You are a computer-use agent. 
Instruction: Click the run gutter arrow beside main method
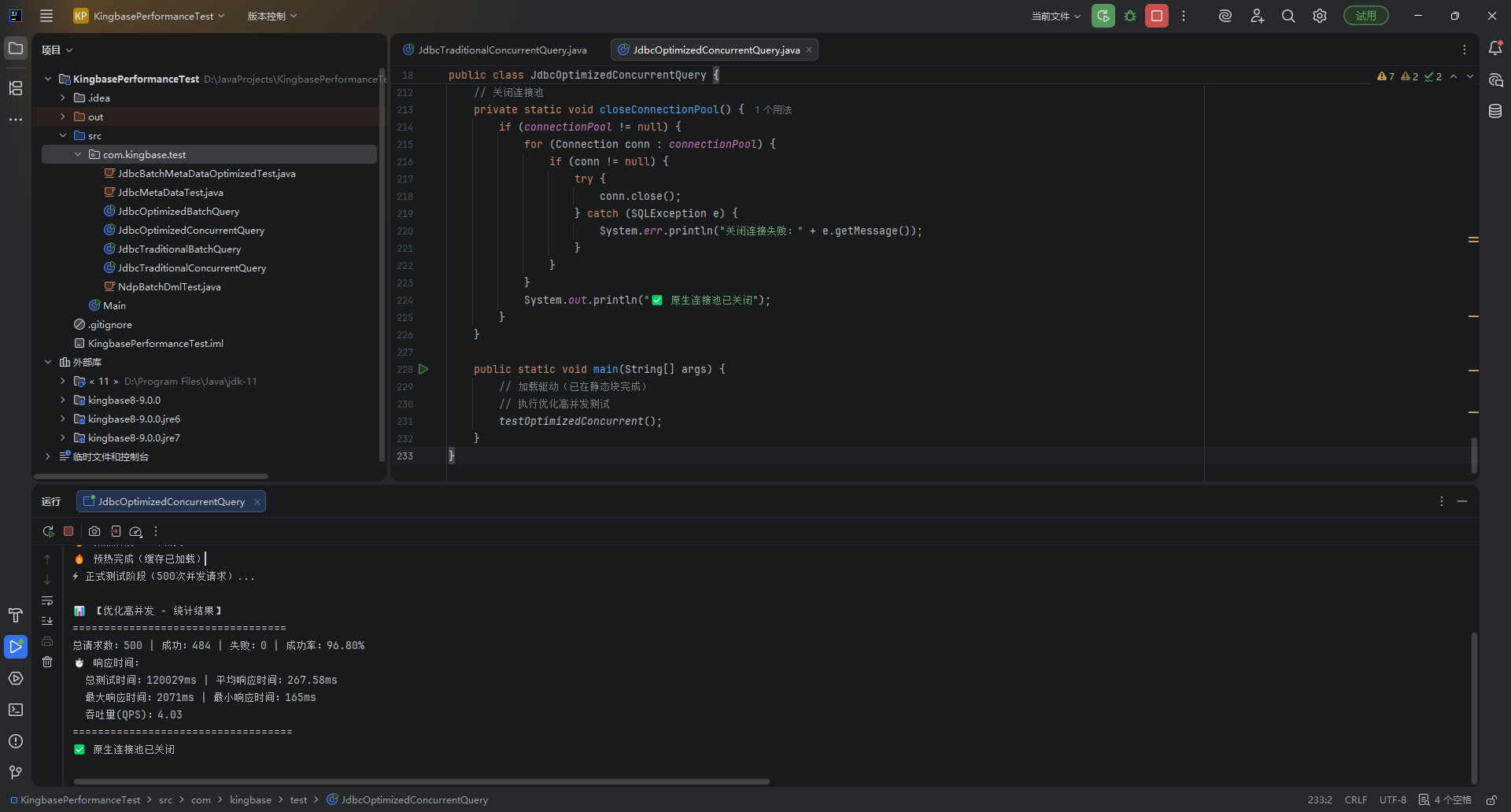[x=423, y=369]
